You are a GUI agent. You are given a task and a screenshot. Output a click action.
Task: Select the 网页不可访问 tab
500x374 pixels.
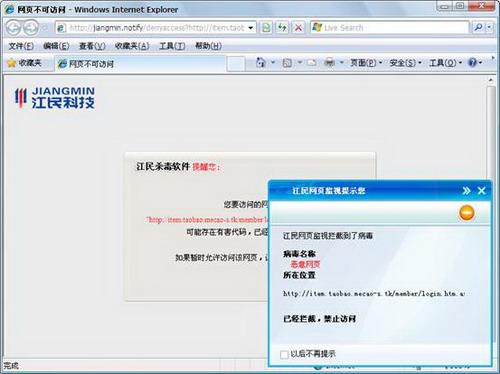(140, 63)
